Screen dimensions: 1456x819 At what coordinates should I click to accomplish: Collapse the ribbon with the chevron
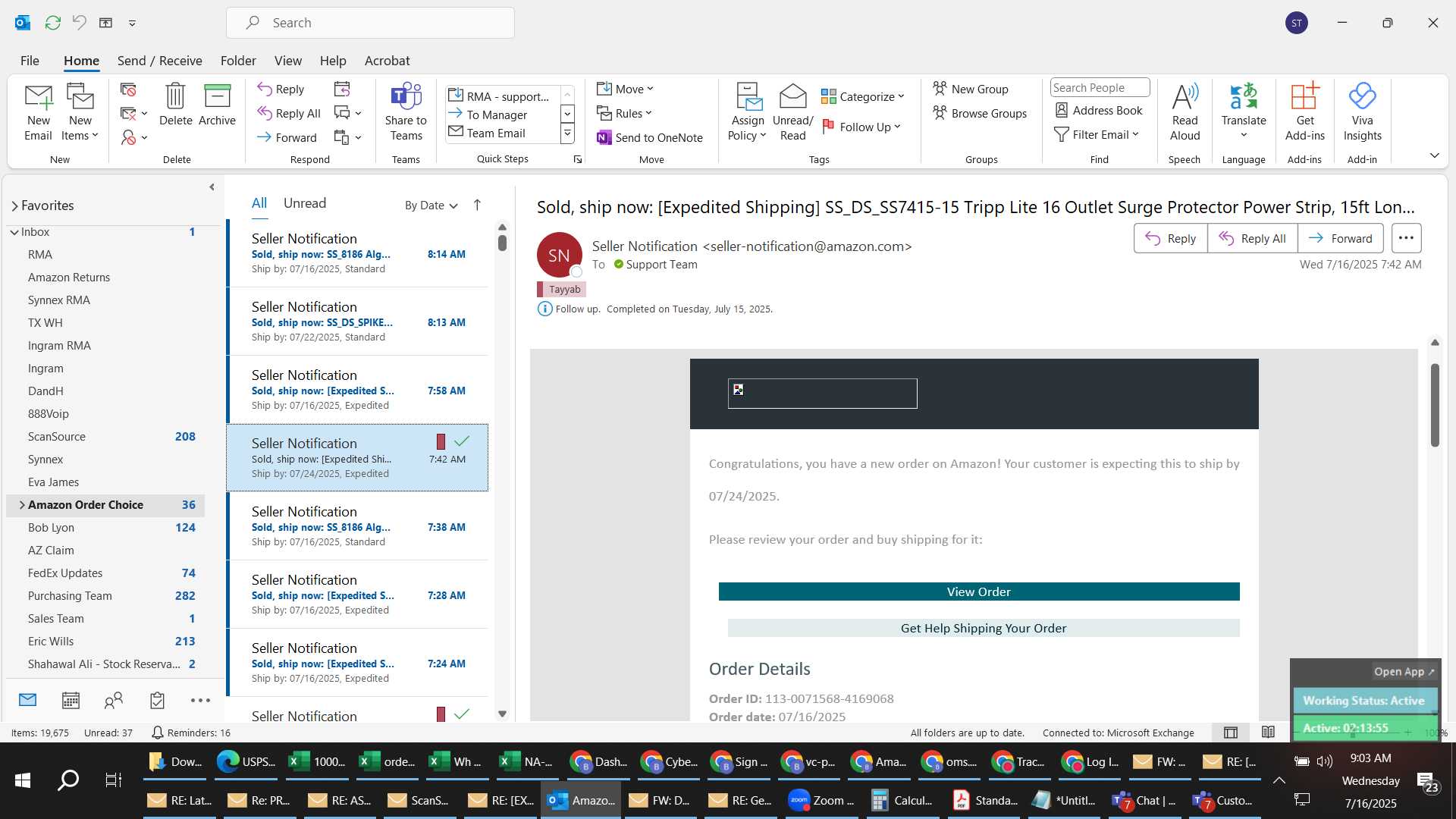click(1434, 155)
